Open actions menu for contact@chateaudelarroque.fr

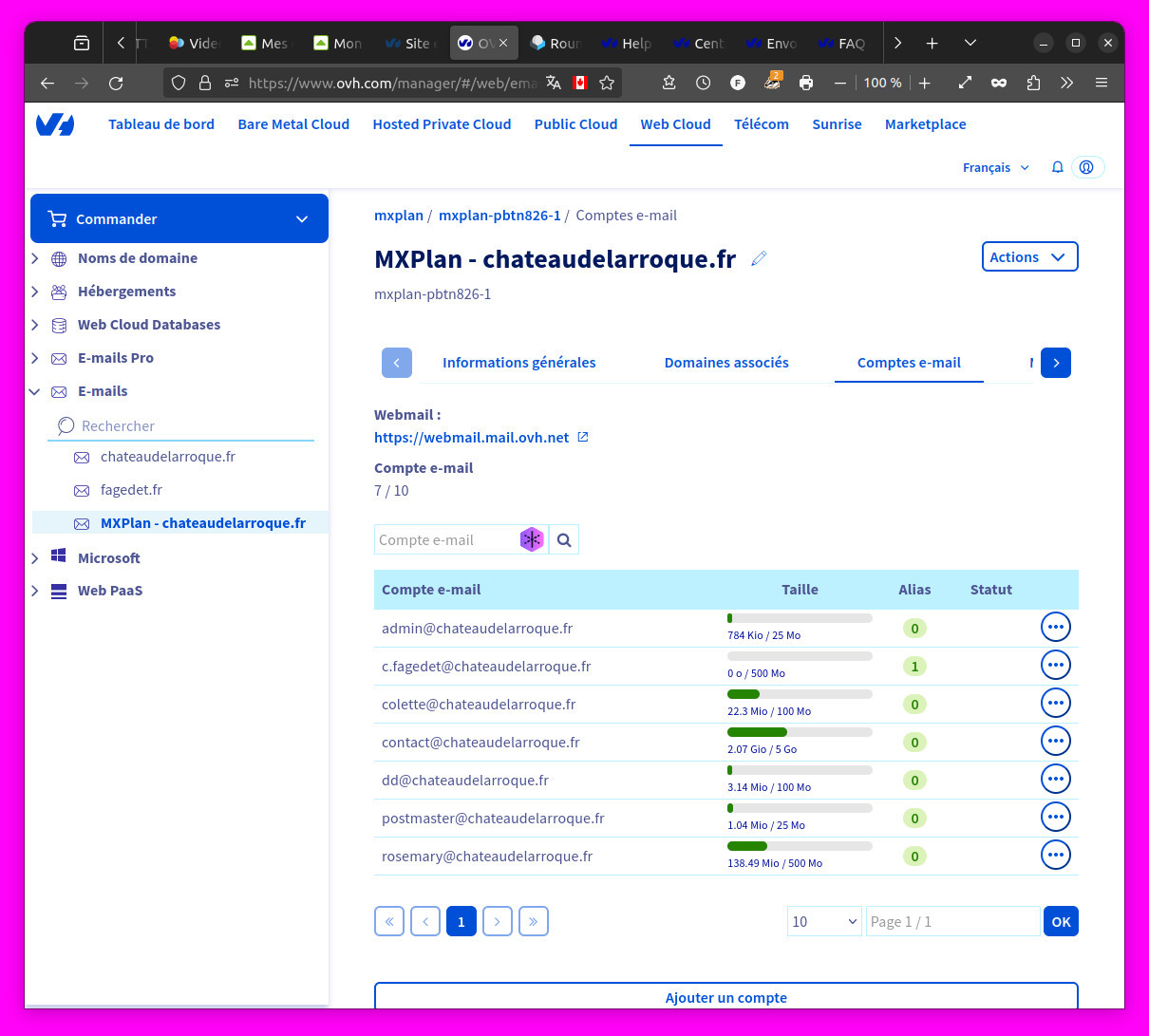(1056, 741)
